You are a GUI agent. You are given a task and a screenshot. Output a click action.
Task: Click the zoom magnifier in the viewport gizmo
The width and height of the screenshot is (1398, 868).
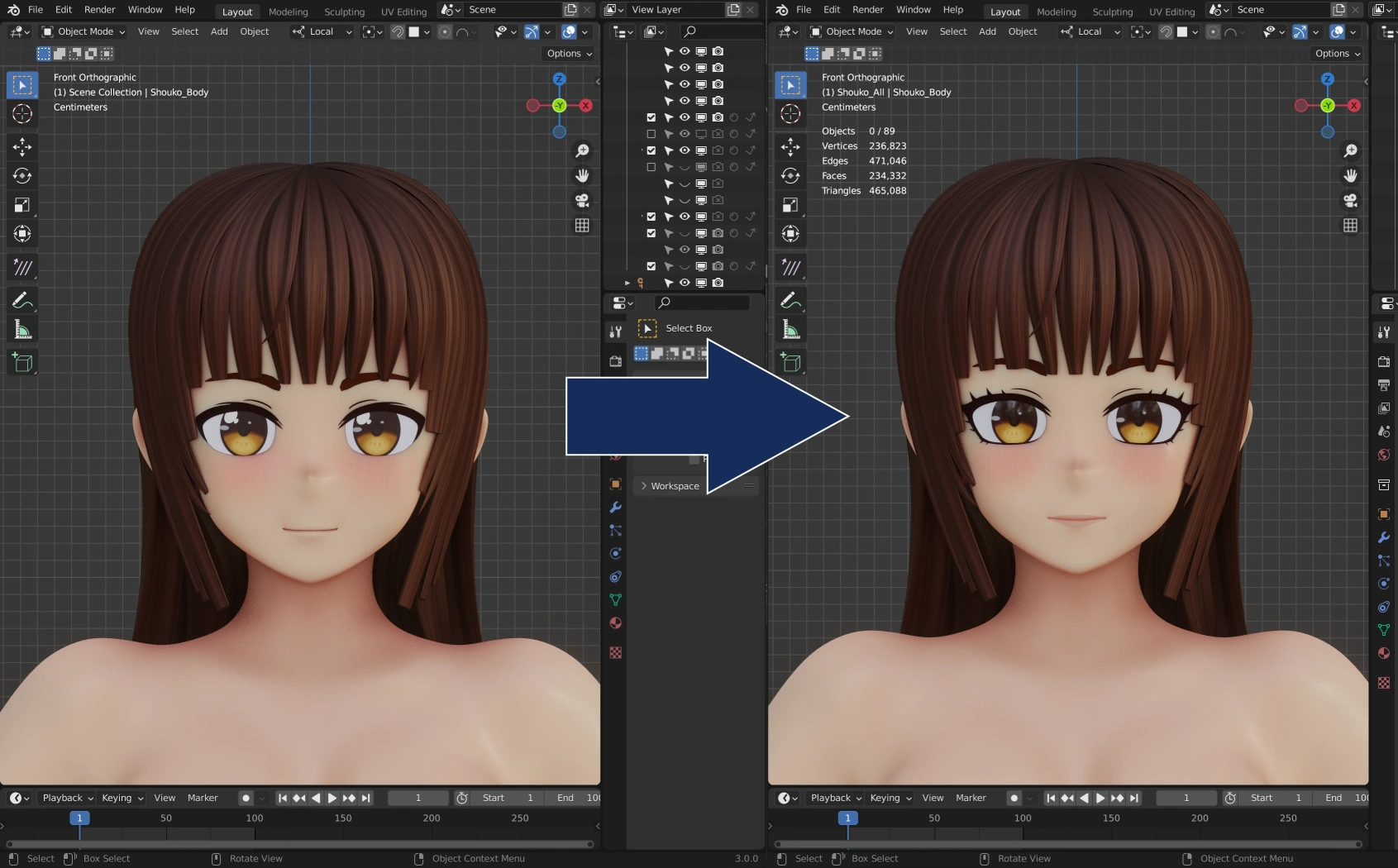coord(583,150)
